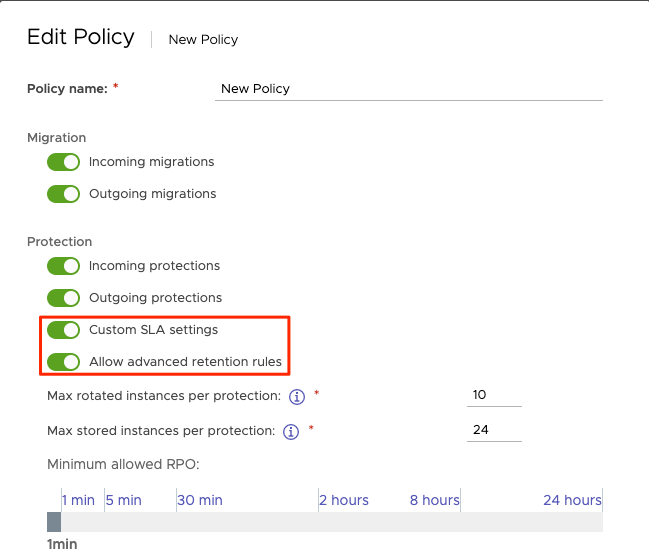
Task: Choose the 24 hours RPO label
Action: [572, 500]
